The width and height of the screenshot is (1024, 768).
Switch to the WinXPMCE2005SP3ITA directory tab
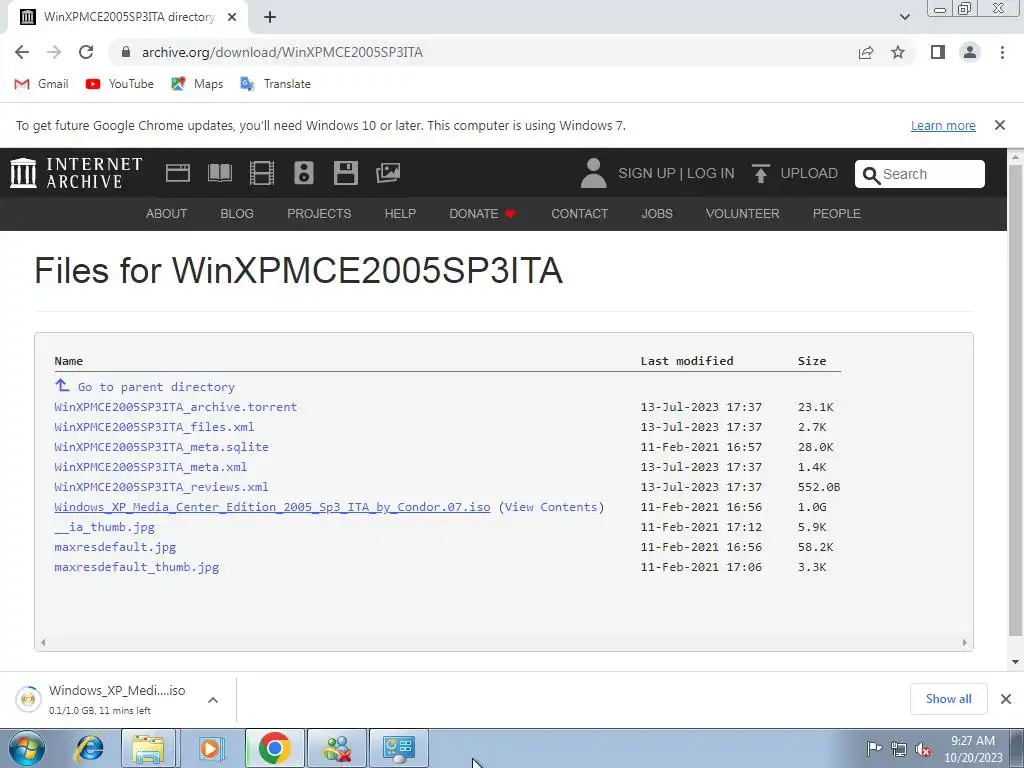pyautogui.click(x=128, y=17)
